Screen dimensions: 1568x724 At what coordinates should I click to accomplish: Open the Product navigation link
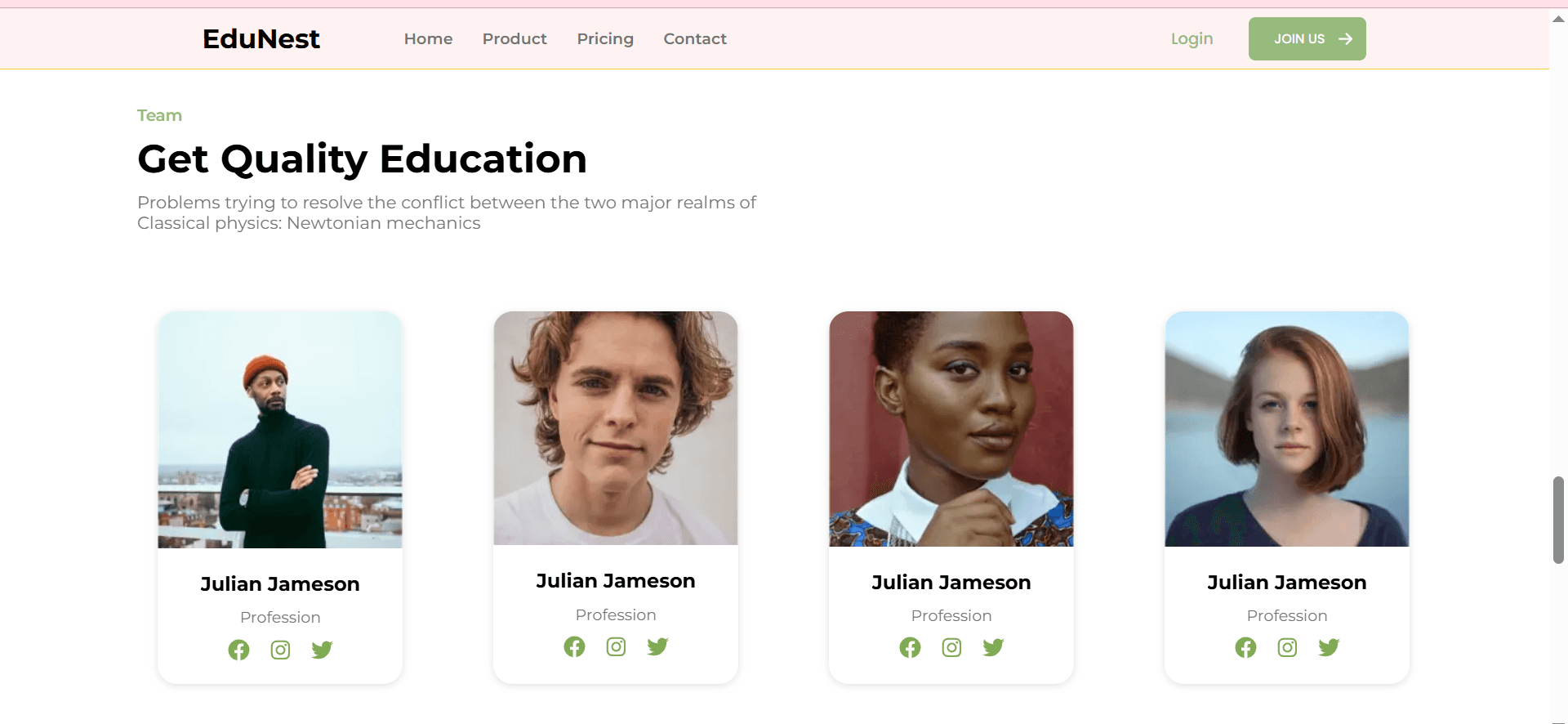(x=514, y=39)
